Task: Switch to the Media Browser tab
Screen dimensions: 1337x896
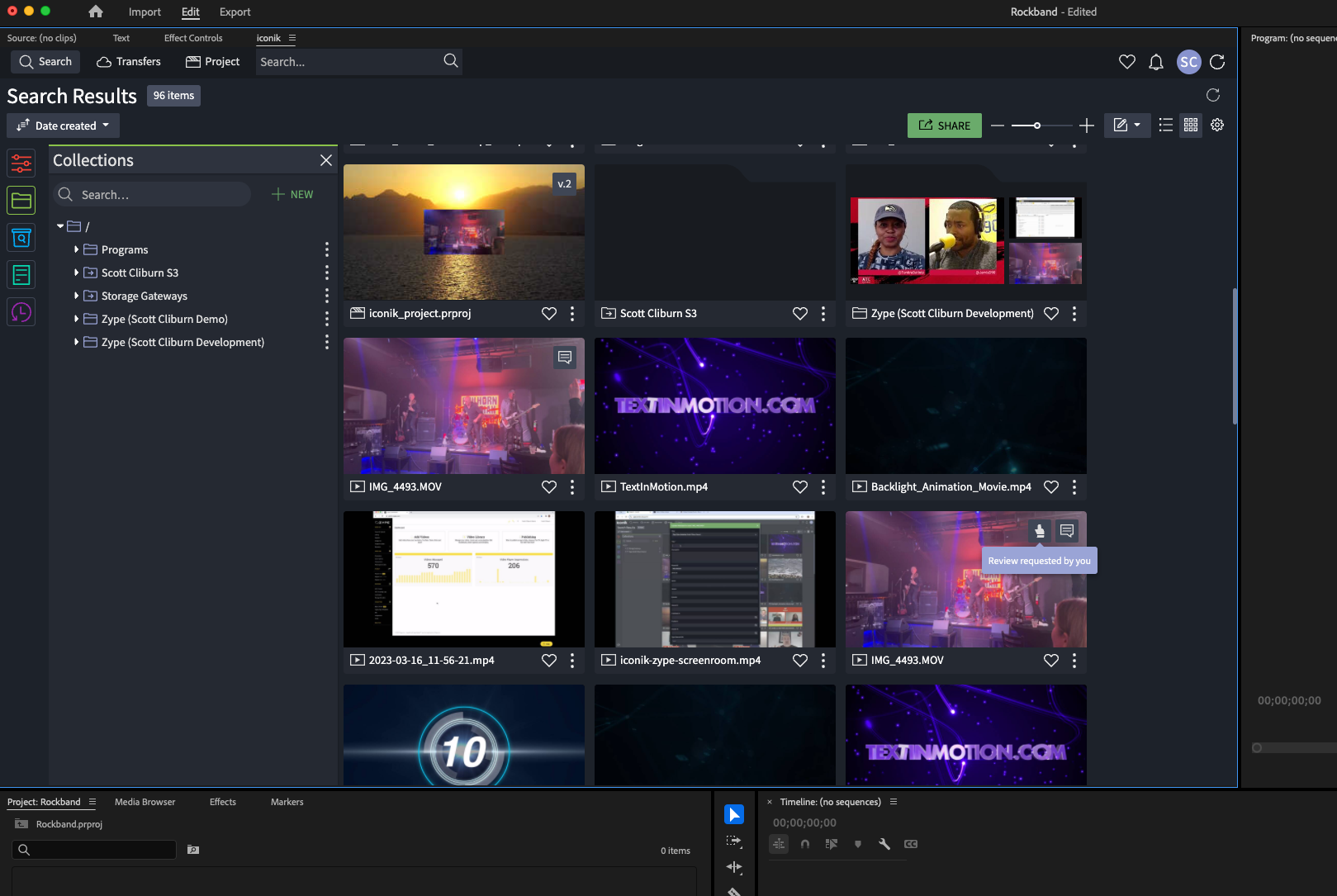Action: [x=145, y=802]
